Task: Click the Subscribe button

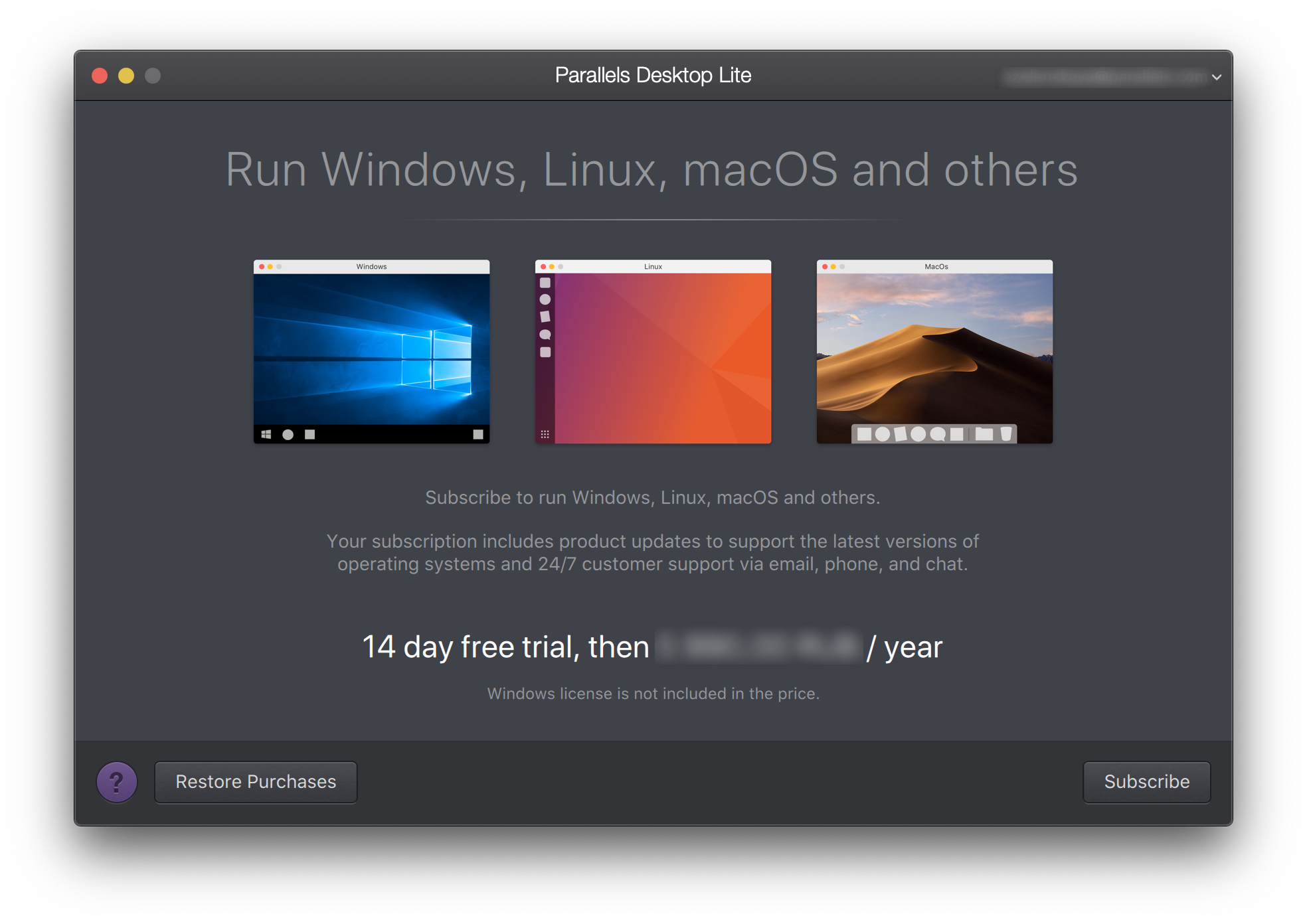Action: tap(1146, 782)
